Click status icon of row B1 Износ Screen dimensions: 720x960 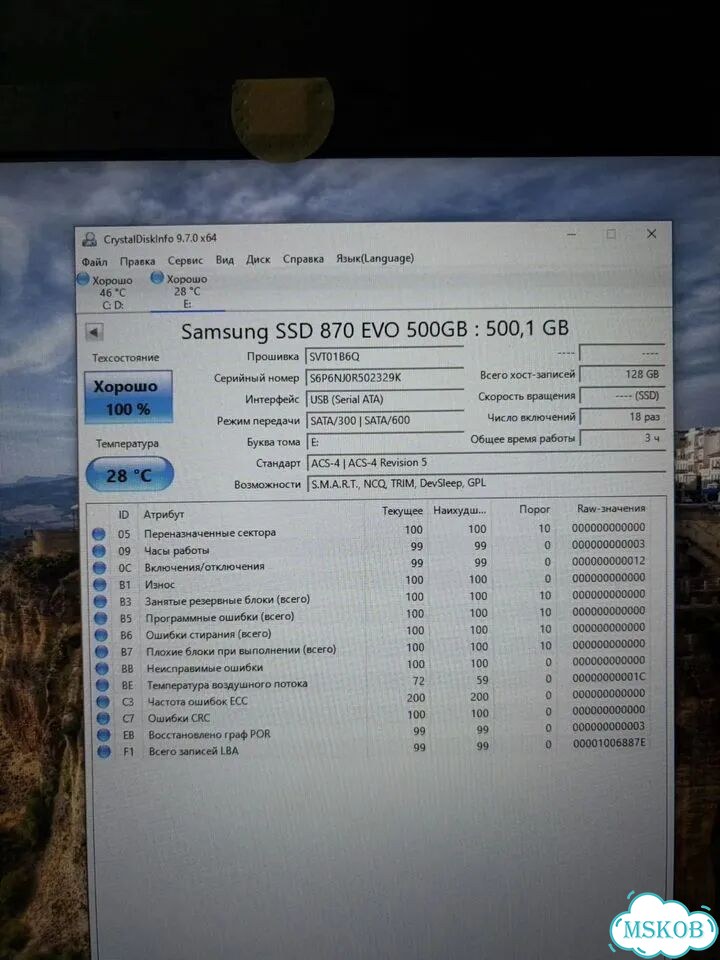(100, 585)
